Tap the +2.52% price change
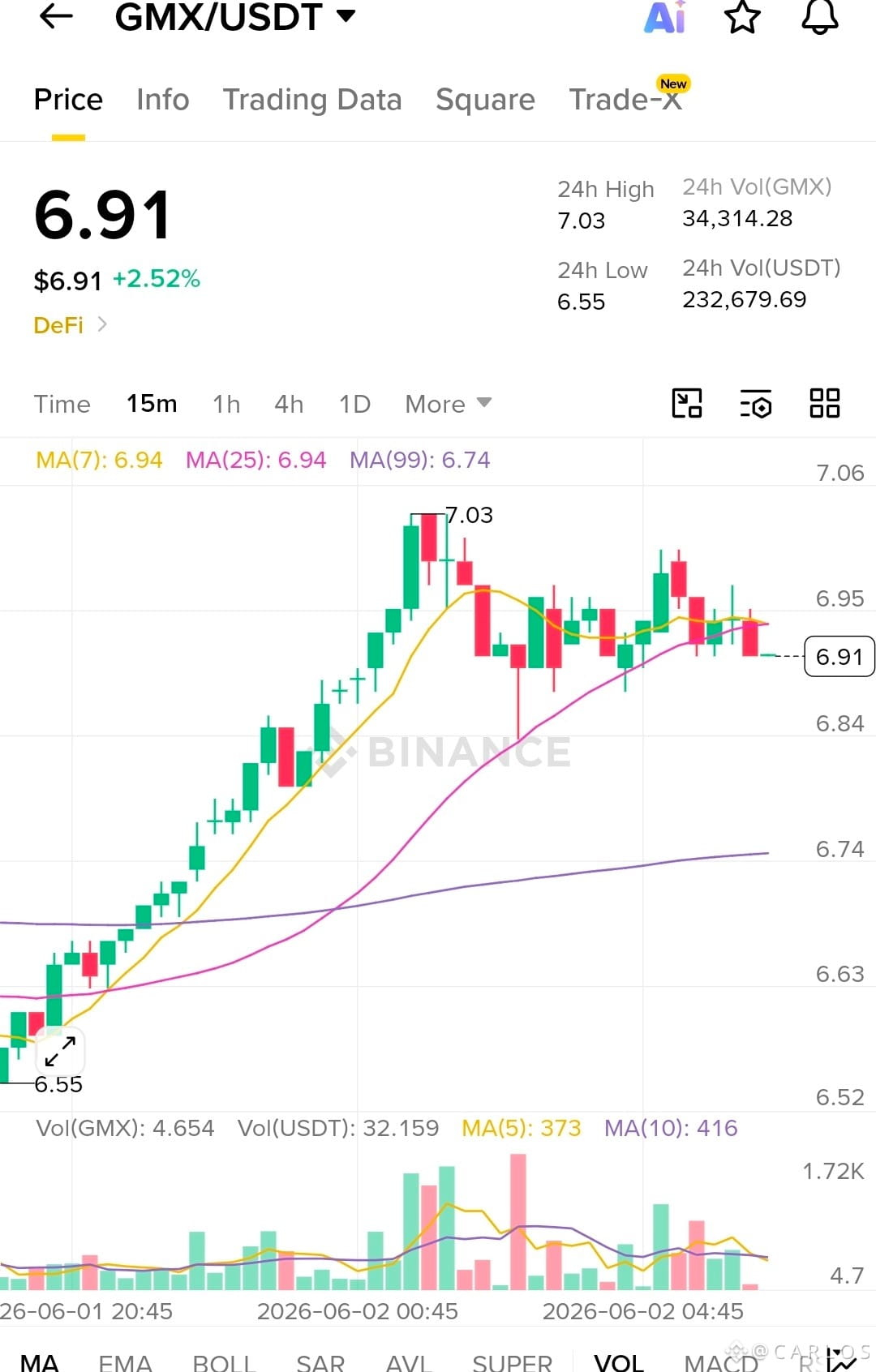 tap(156, 278)
